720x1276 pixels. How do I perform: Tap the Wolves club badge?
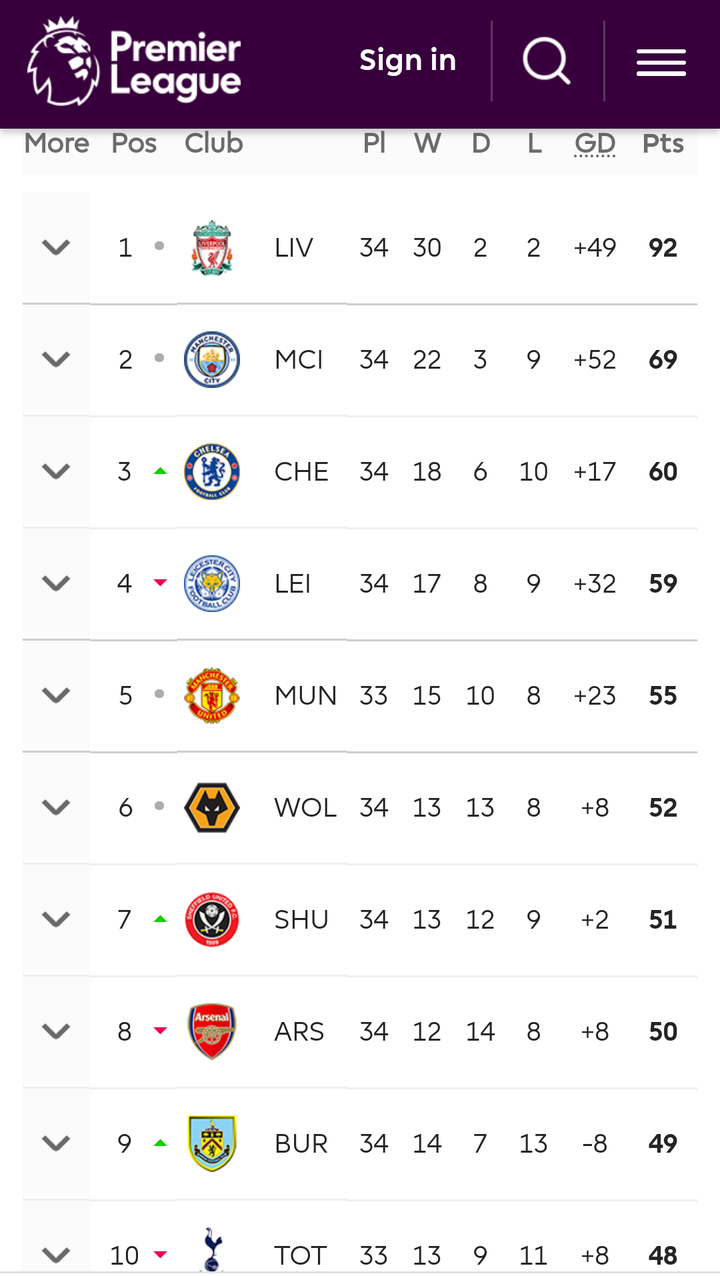tap(212, 808)
